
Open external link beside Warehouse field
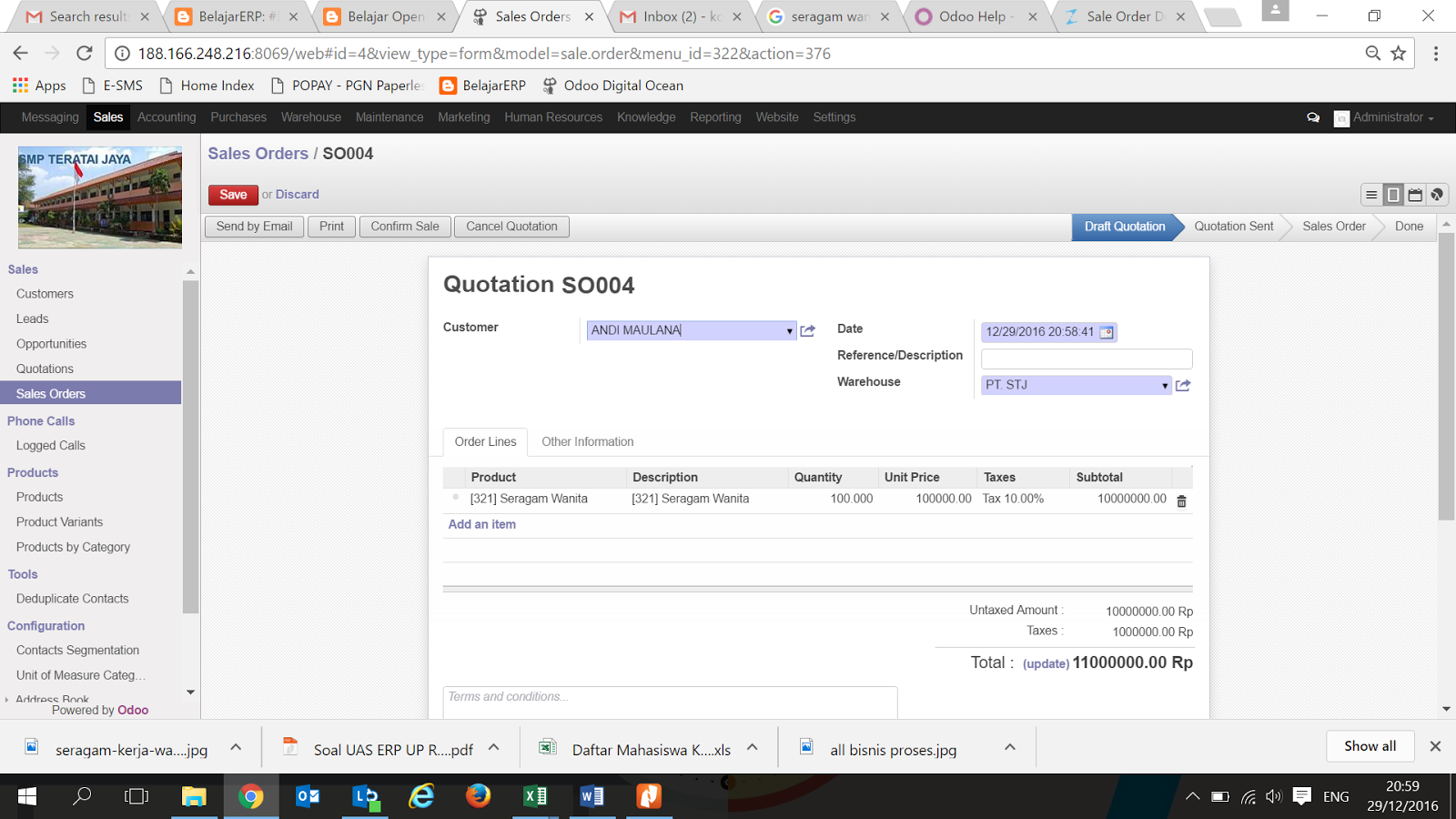pos(1183,385)
